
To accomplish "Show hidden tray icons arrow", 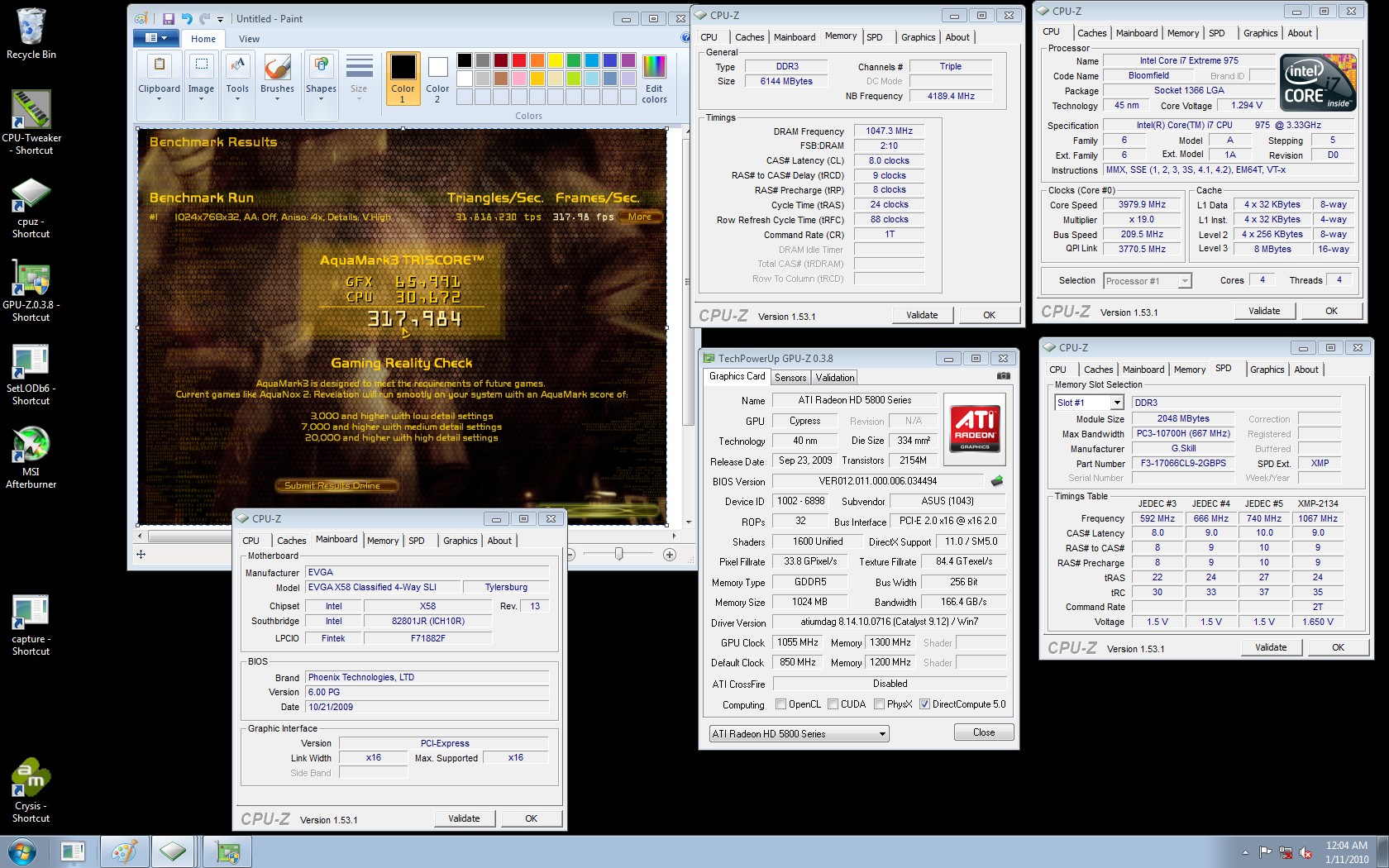I will click(1245, 852).
